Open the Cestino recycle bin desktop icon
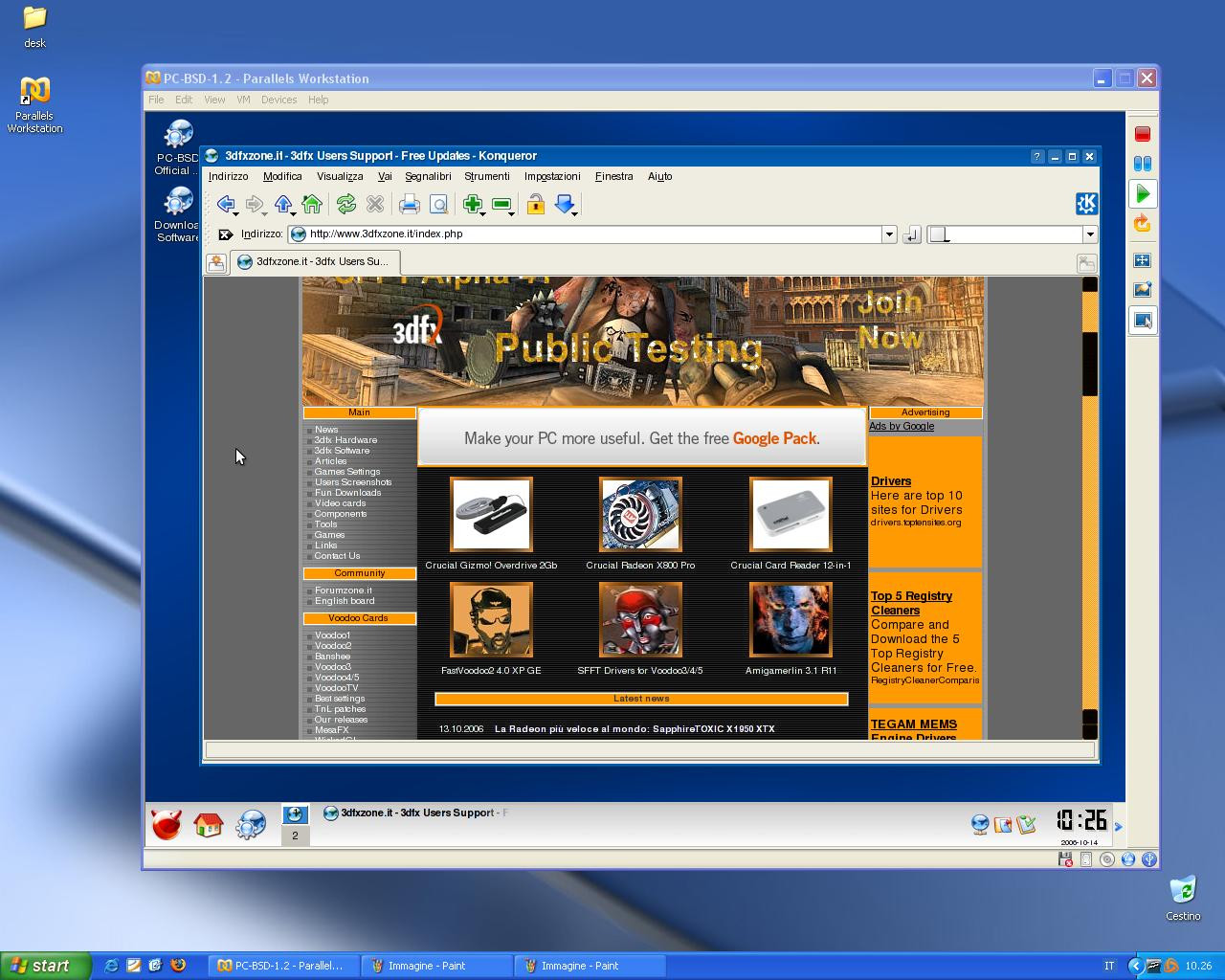1225x980 pixels. click(x=1183, y=898)
